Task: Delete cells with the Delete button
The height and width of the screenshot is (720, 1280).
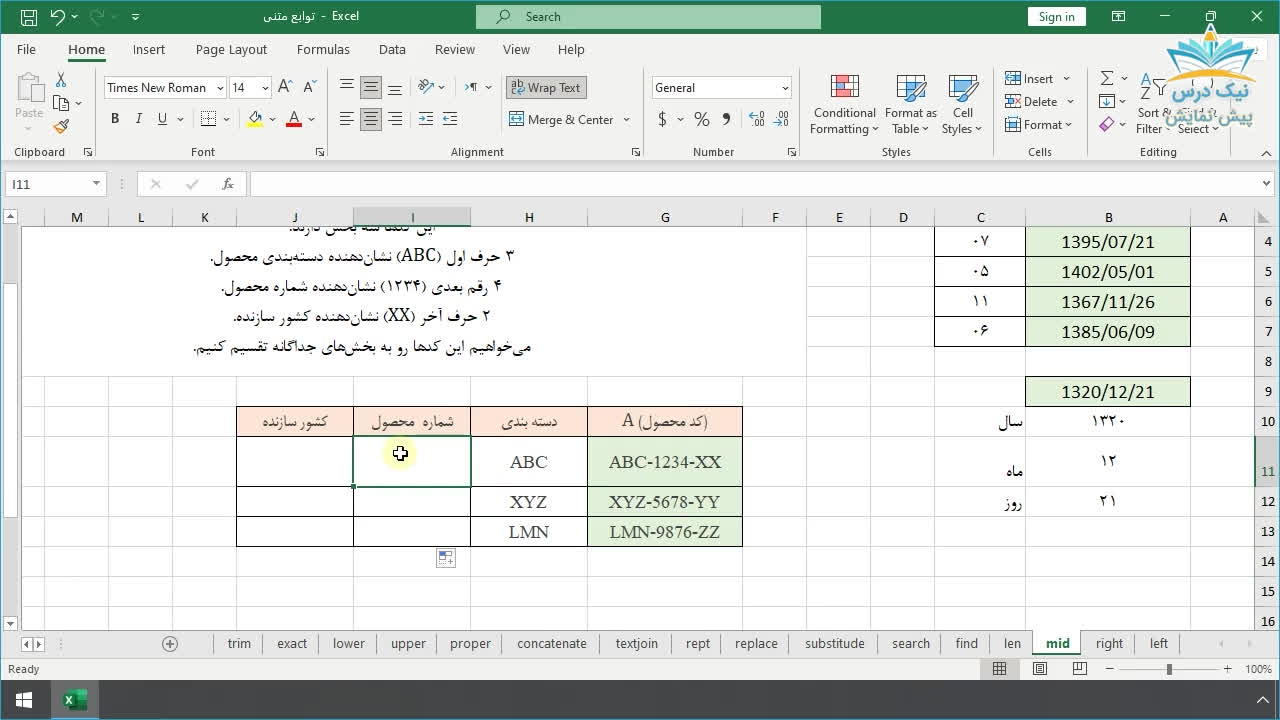Action: tap(1031, 102)
